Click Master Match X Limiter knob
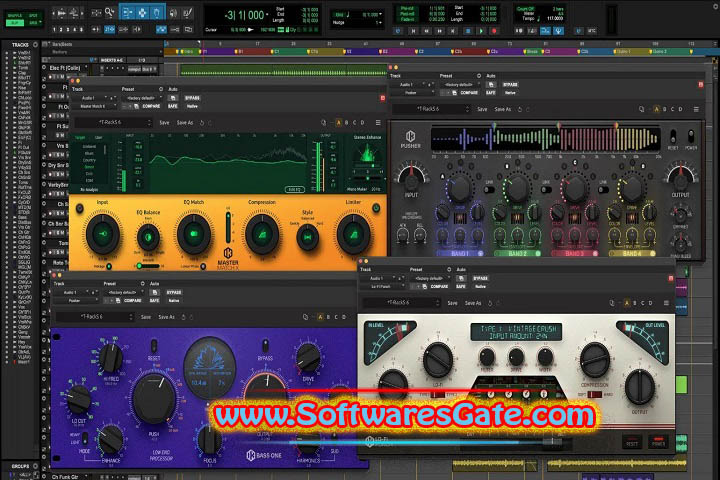The height and width of the screenshot is (480, 720). click(354, 235)
